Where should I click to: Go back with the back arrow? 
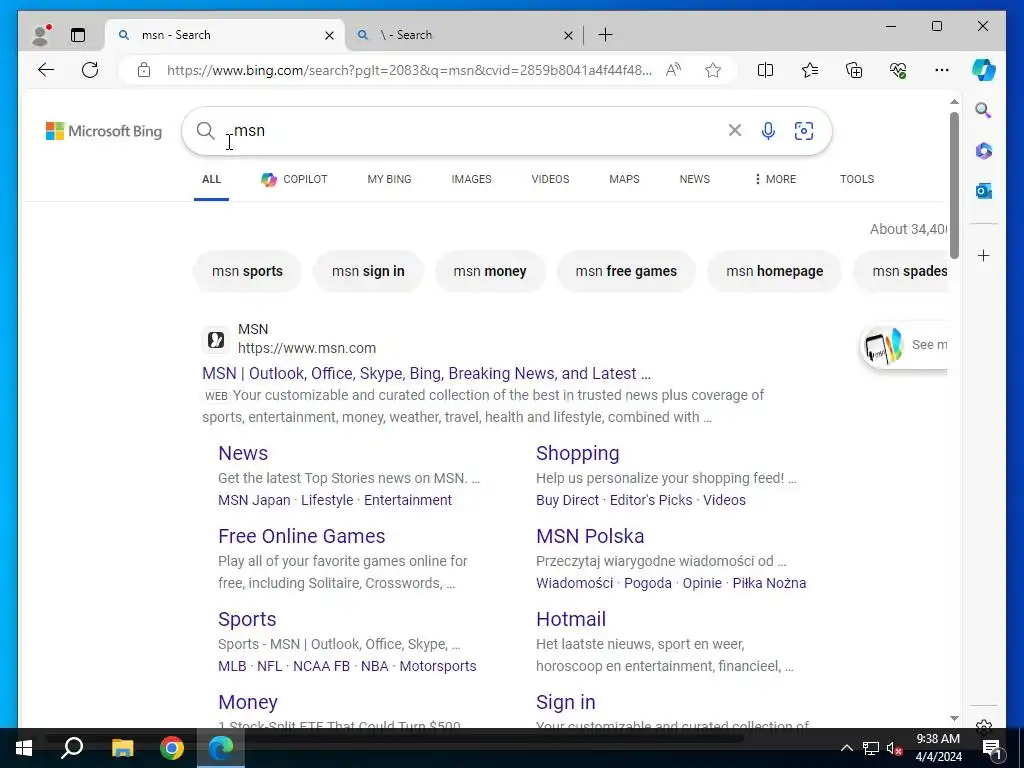click(x=46, y=70)
